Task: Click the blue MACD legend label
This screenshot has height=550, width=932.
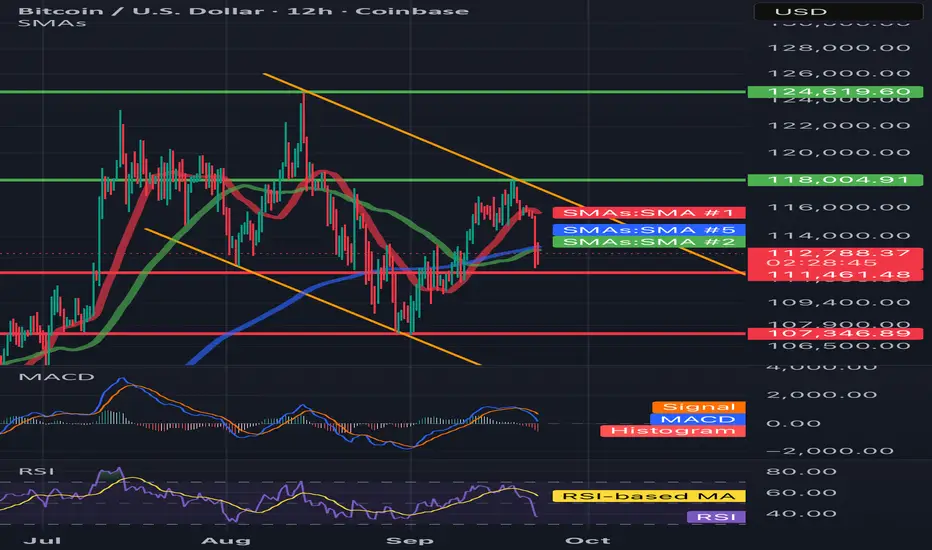Action: [x=698, y=419]
